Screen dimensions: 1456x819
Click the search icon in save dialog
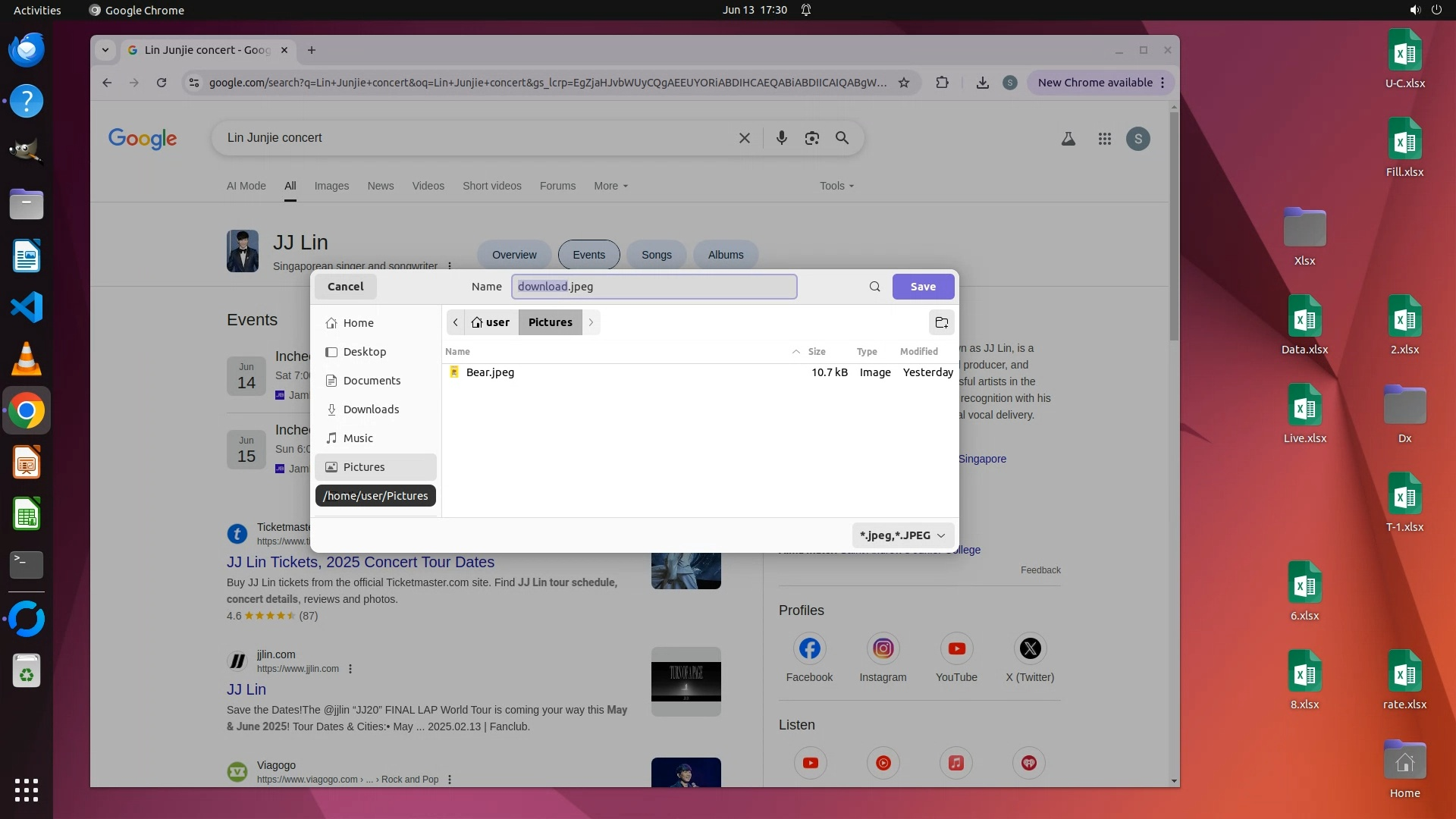click(x=874, y=287)
